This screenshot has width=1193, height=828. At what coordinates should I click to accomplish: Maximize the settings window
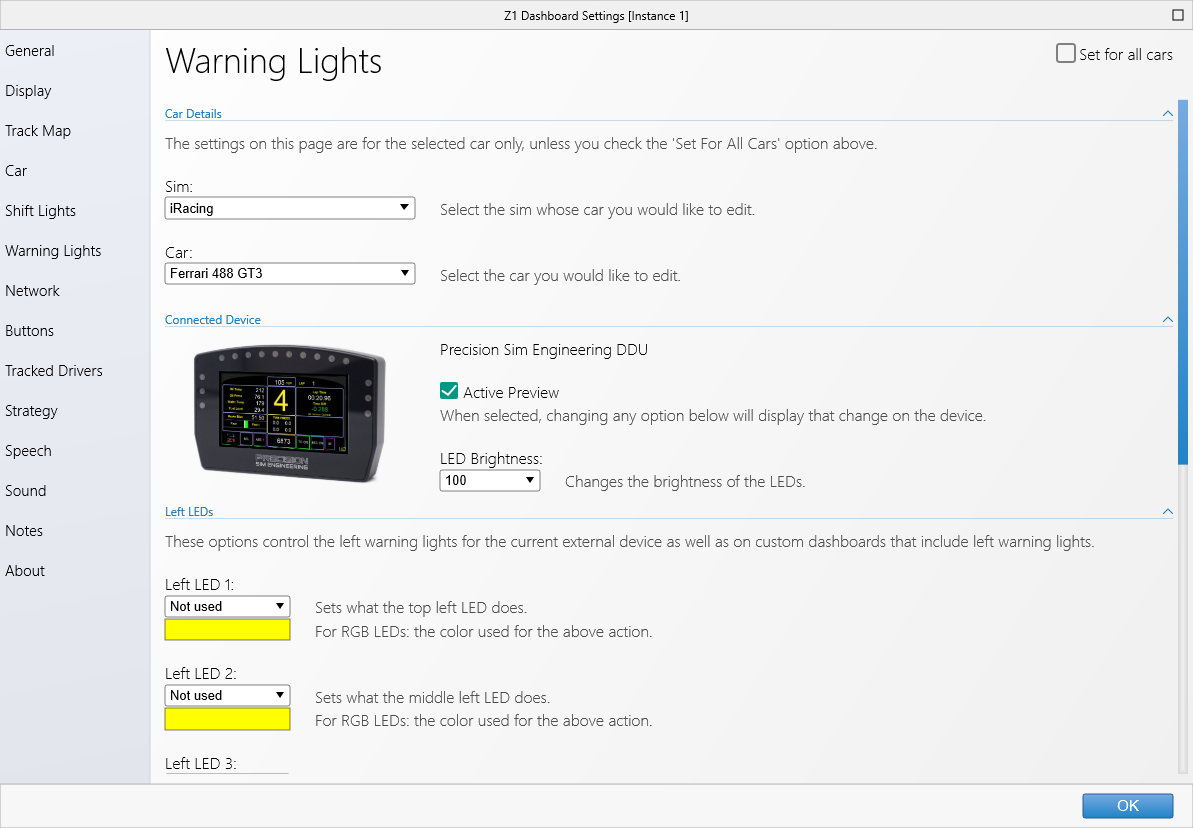tap(1177, 15)
